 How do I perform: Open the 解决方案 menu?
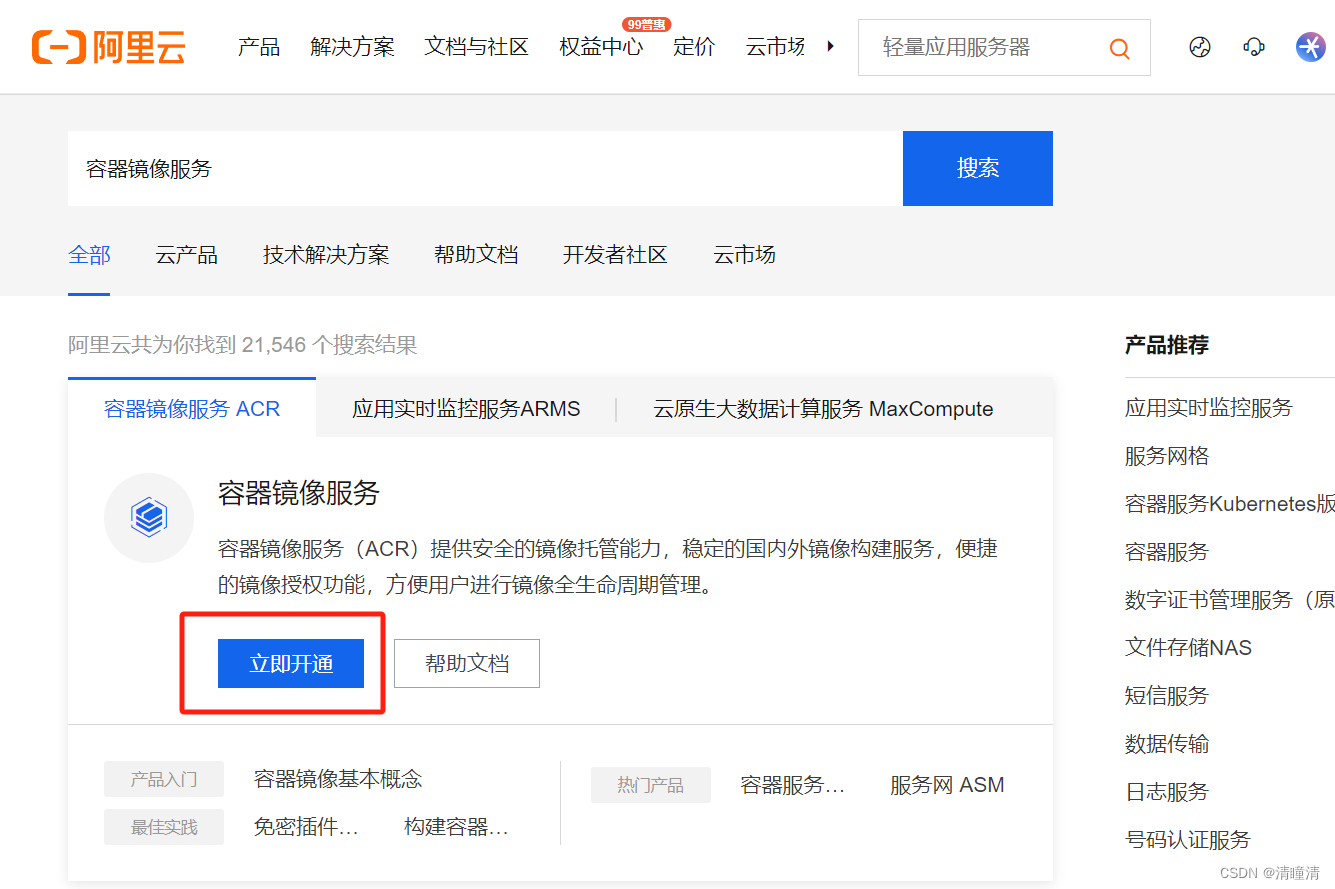(x=352, y=47)
